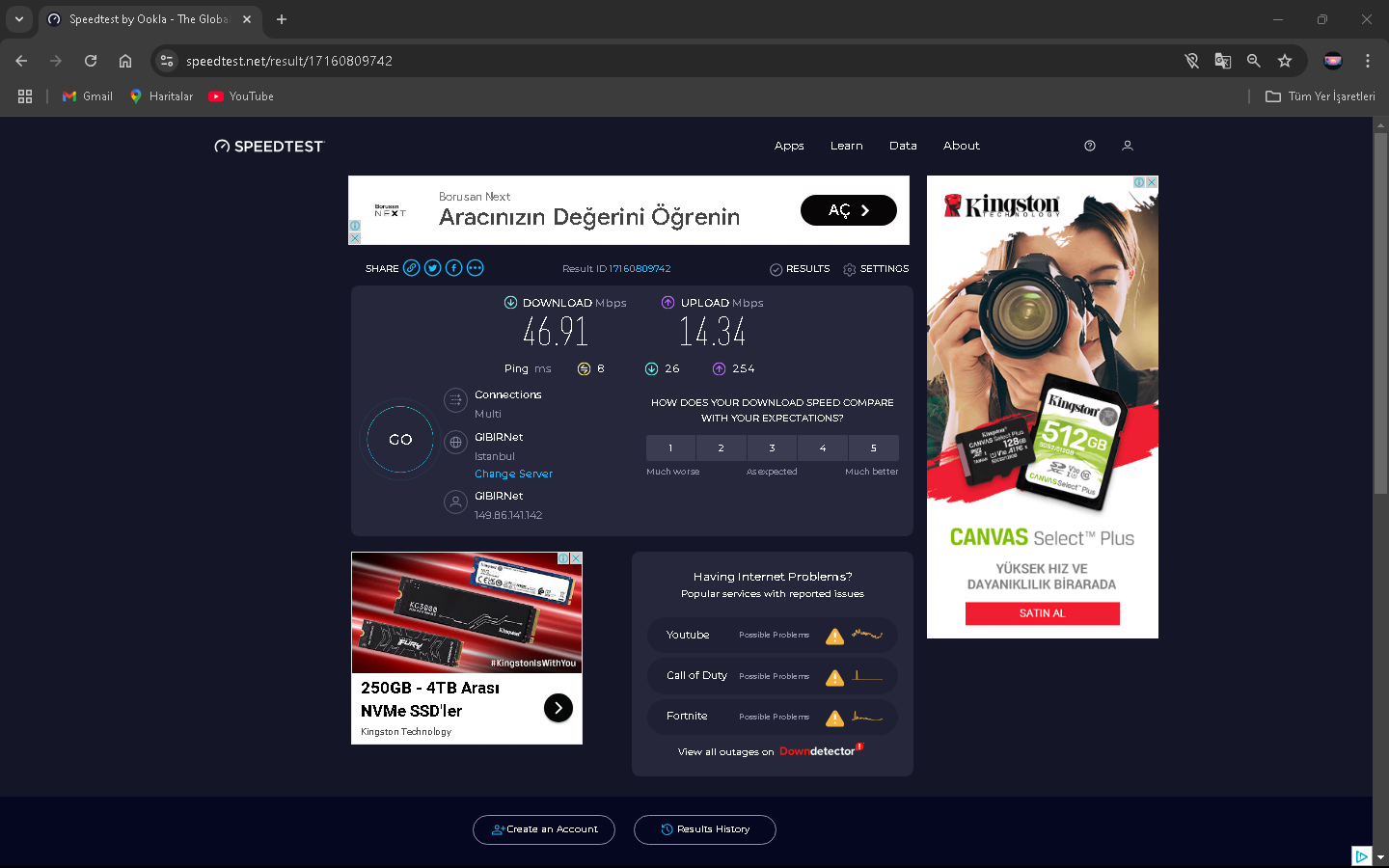Screen dimensions: 1389x868
Task: Rate download speed as 5 Much better
Action: [874, 448]
